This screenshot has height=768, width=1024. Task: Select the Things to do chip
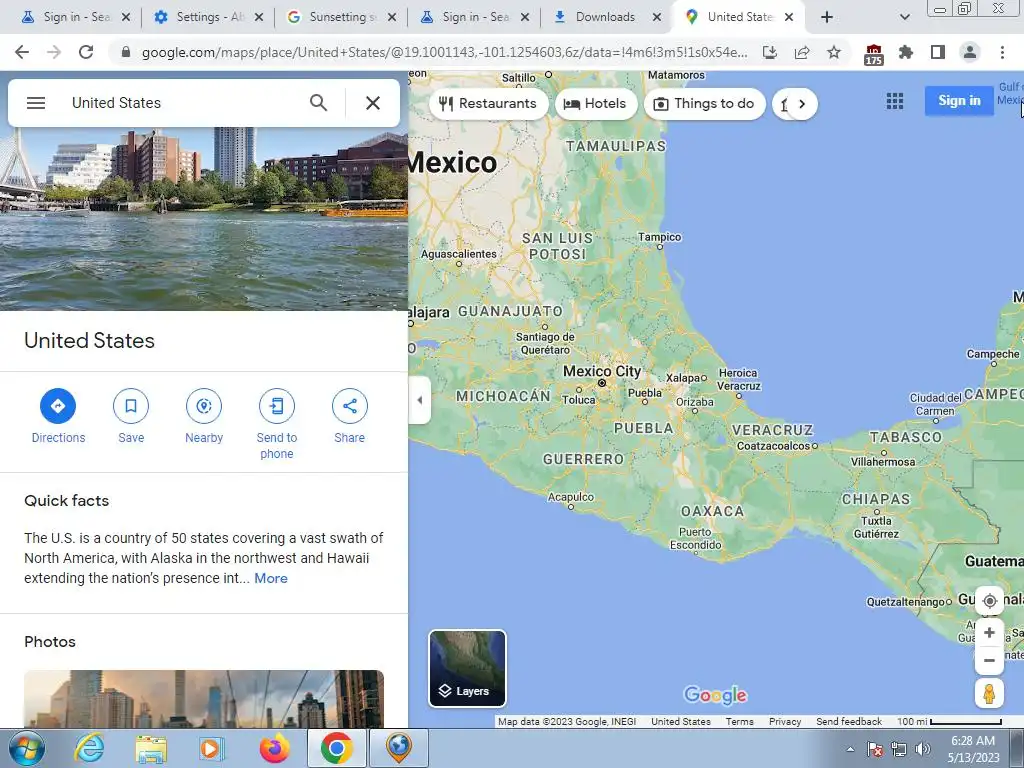pos(705,103)
